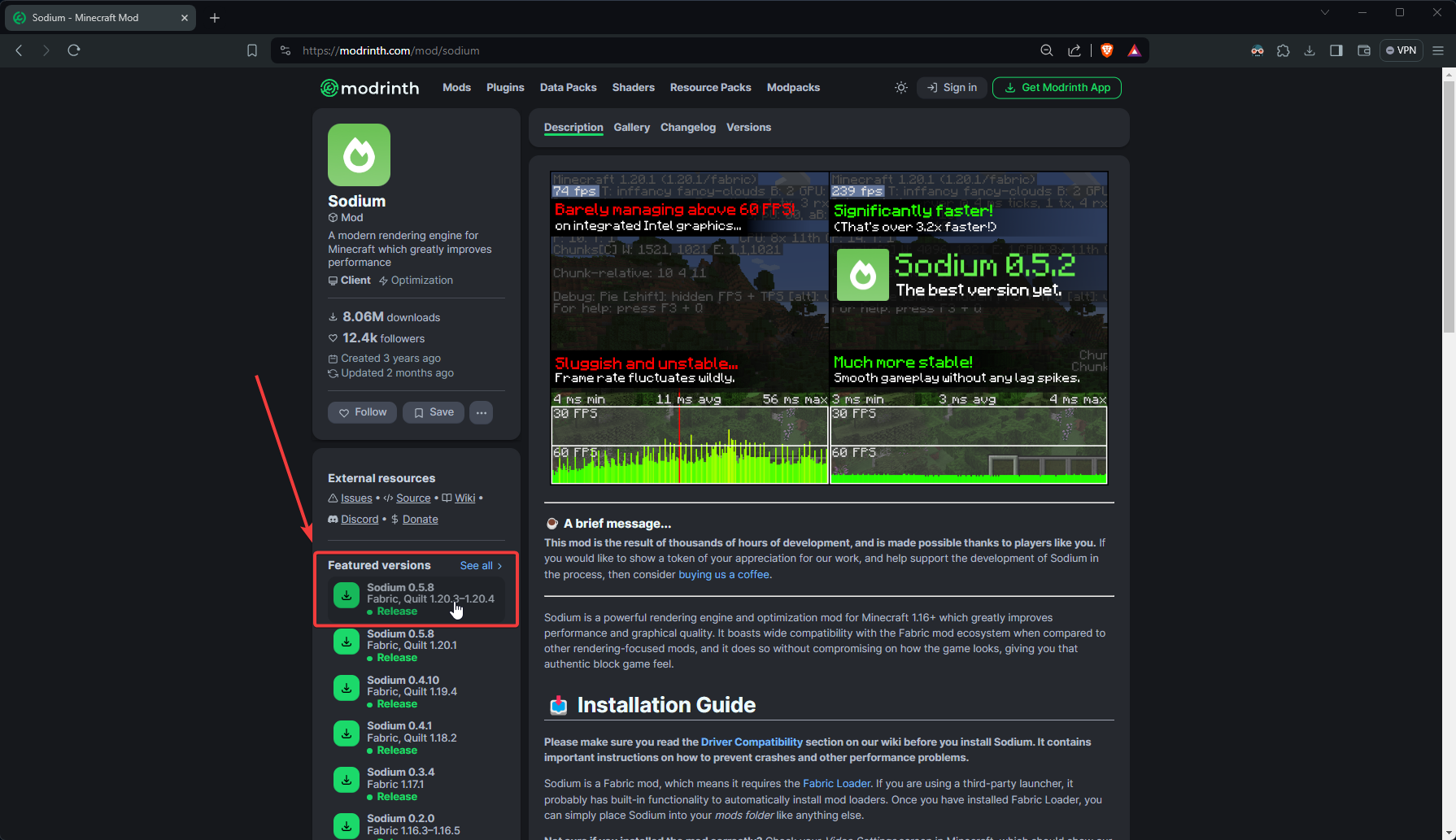Click the zoom magnifier icon in address bar
The height and width of the screenshot is (840, 1456).
[x=1047, y=50]
